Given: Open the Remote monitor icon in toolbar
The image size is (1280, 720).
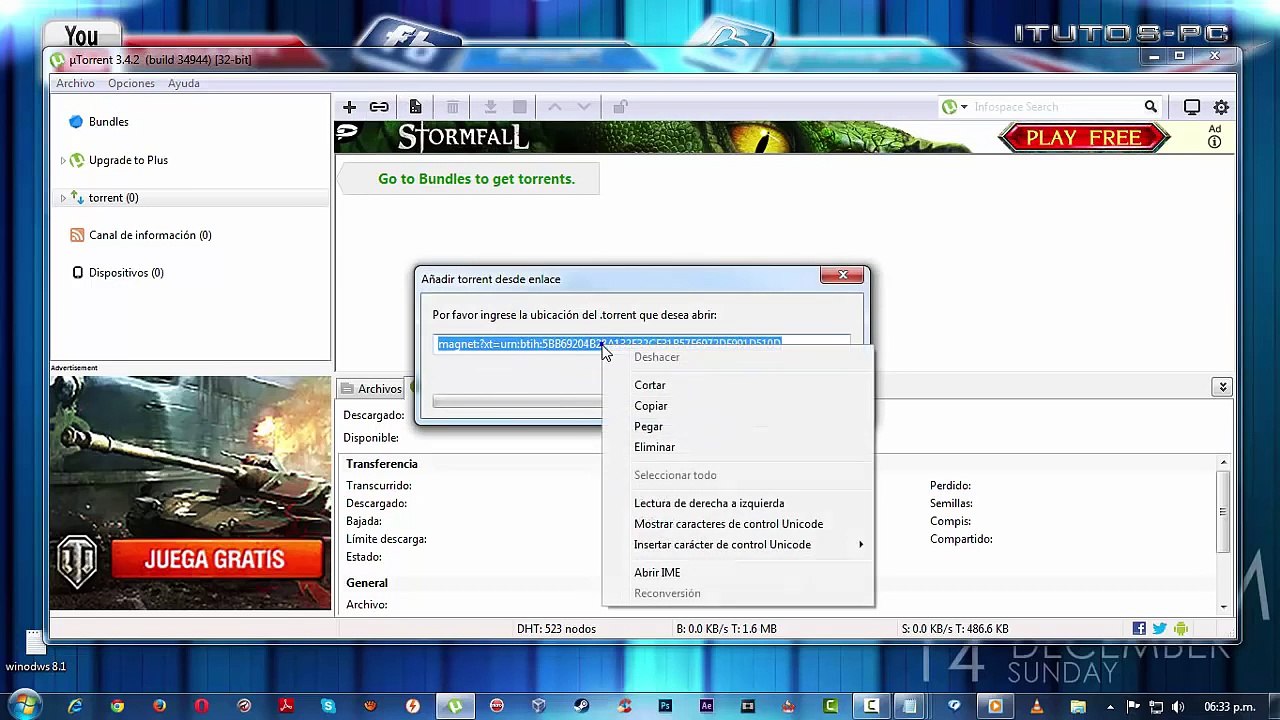Looking at the screenshot, I should coord(1192,107).
